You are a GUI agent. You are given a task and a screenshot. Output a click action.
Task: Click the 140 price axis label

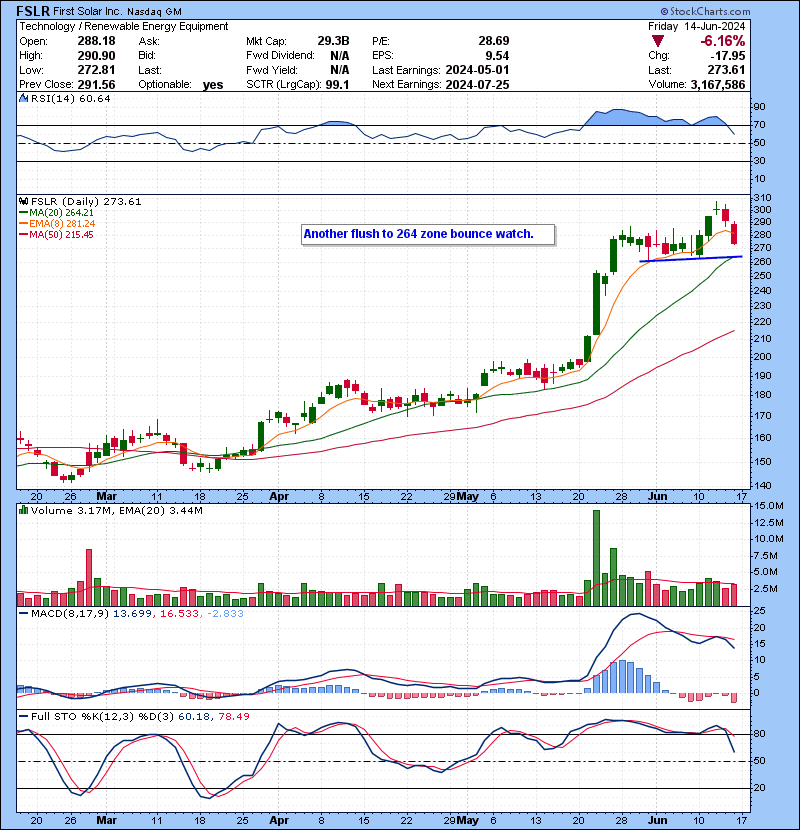coord(763,485)
